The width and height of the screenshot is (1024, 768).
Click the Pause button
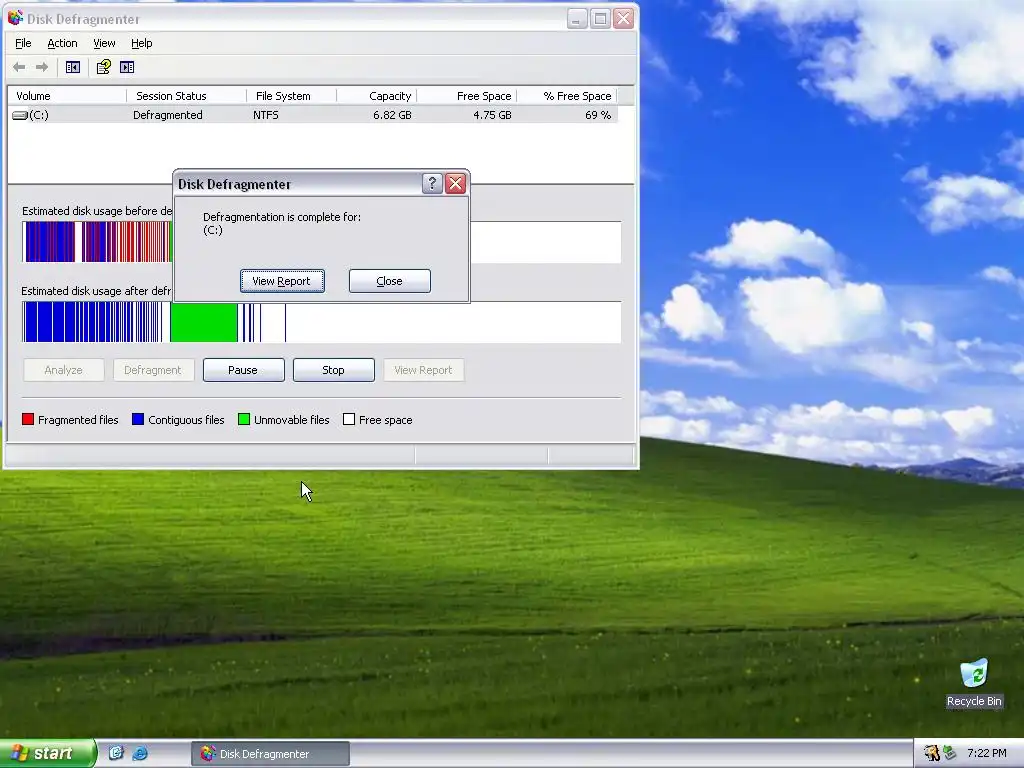[x=244, y=370]
